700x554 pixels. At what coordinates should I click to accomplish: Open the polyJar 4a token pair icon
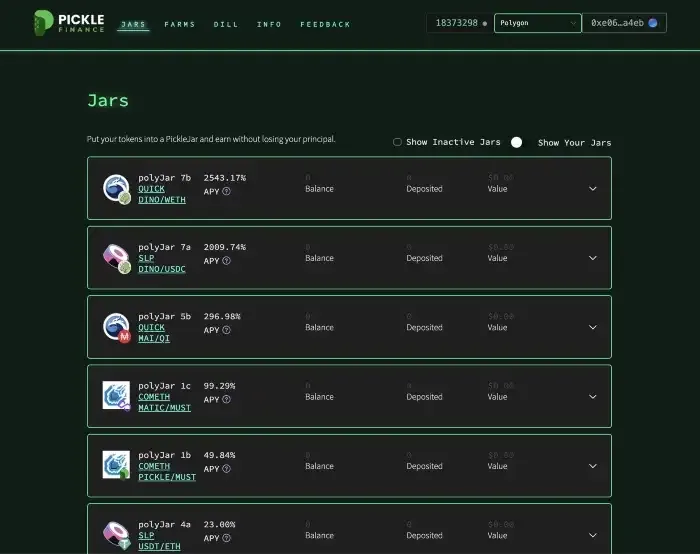[117, 535]
